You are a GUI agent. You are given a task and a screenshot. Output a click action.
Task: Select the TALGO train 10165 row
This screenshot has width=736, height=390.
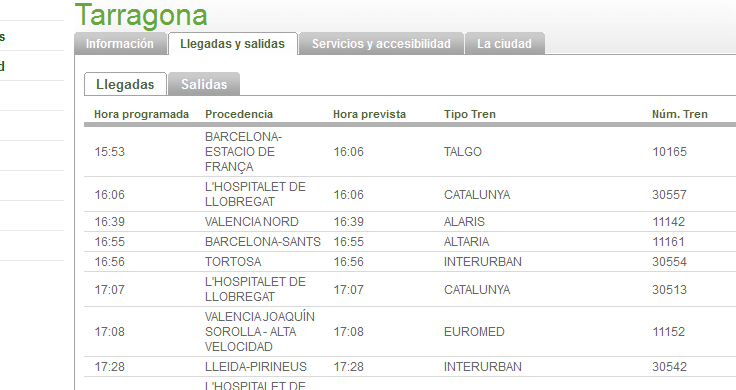pyautogui.click(x=410, y=152)
